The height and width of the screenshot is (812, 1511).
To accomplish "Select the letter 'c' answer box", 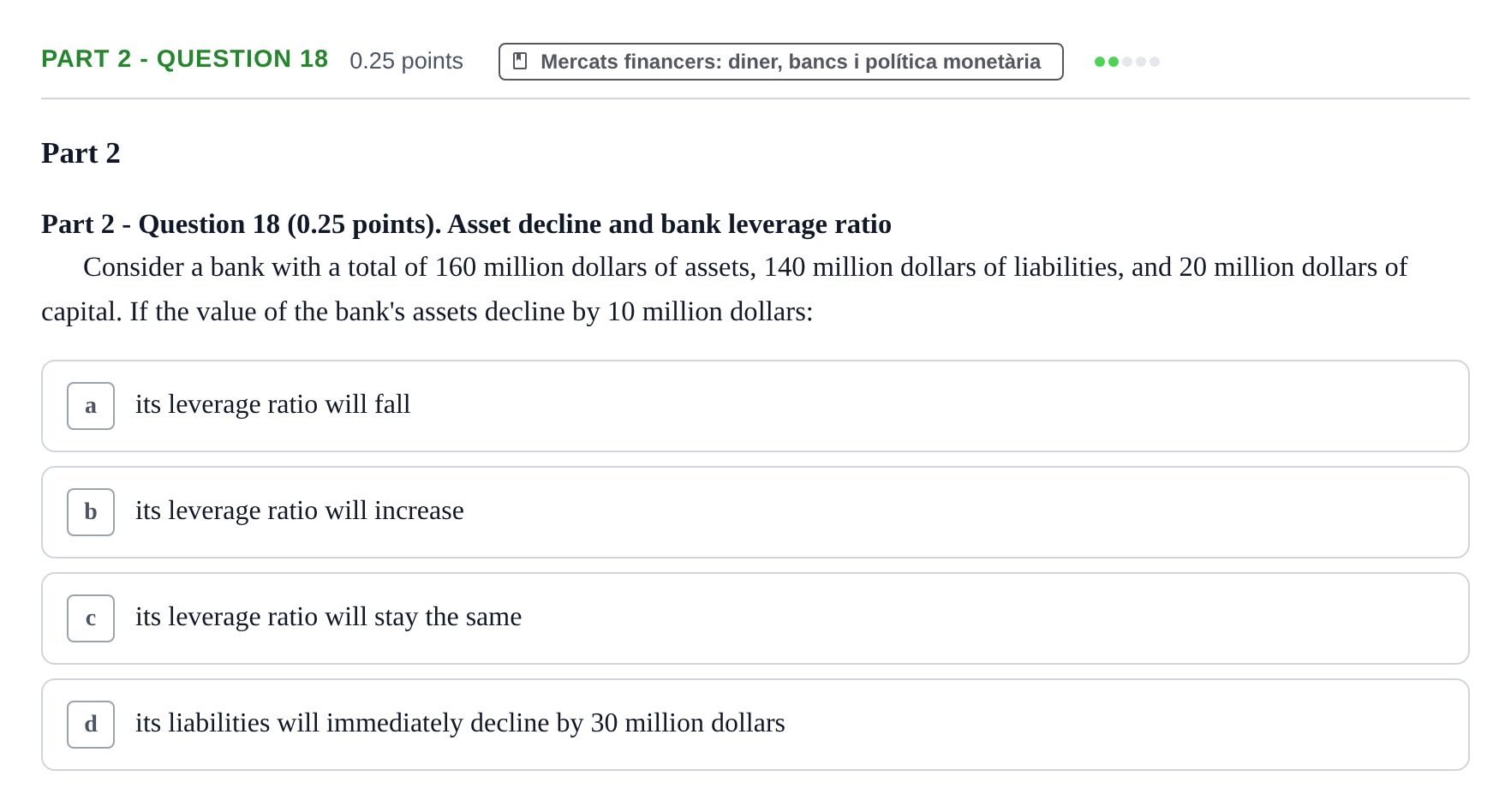I will [x=91, y=618].
